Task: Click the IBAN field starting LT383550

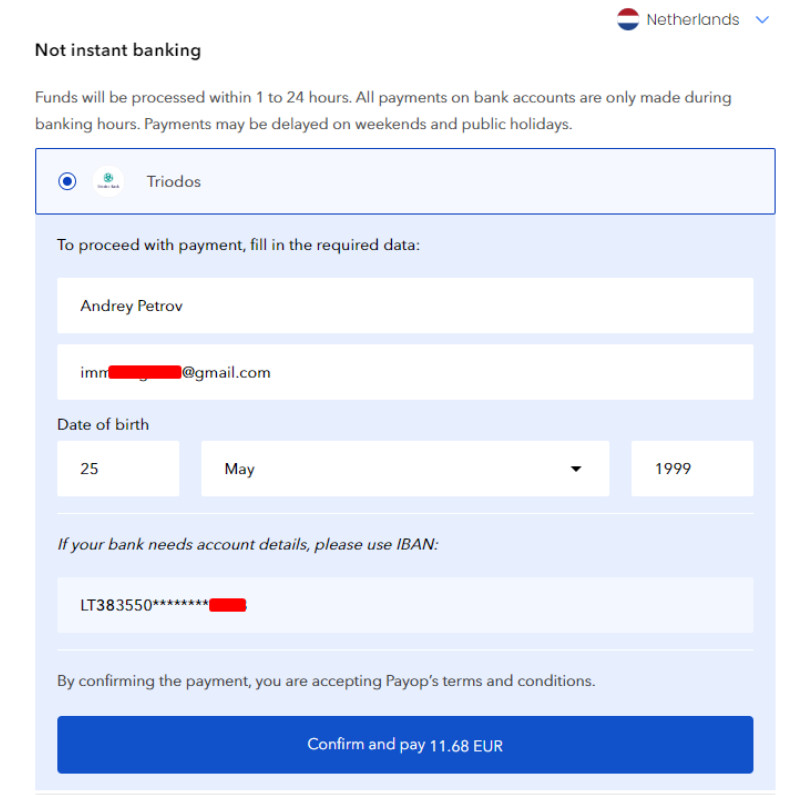Action: point(405,605)
